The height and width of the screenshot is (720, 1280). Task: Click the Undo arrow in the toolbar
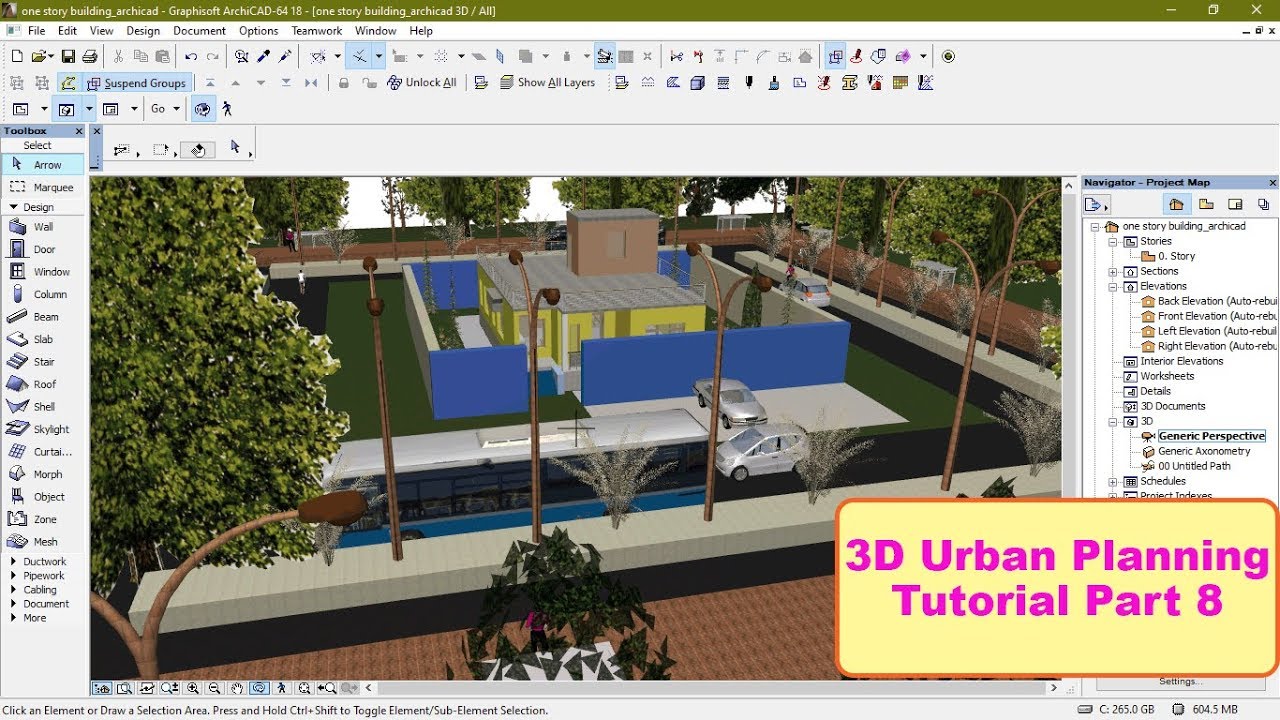pyautogui.click(x=190, y=57)
